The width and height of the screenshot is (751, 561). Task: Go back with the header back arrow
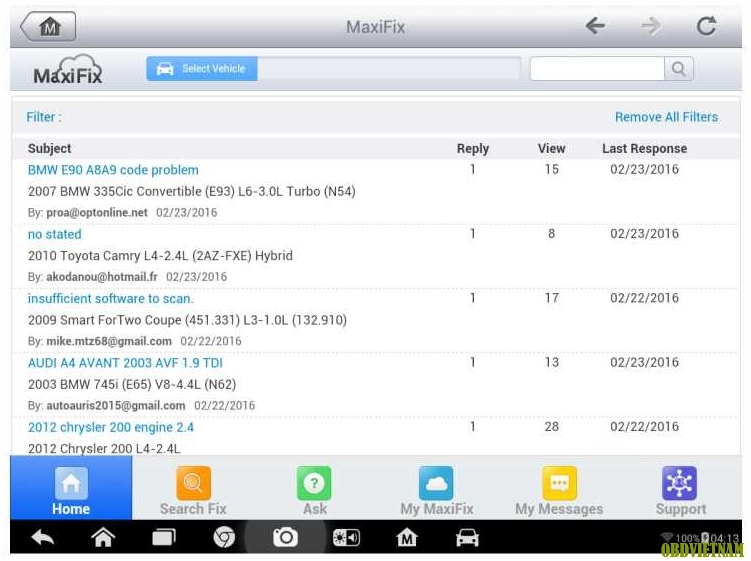[595, 25]
